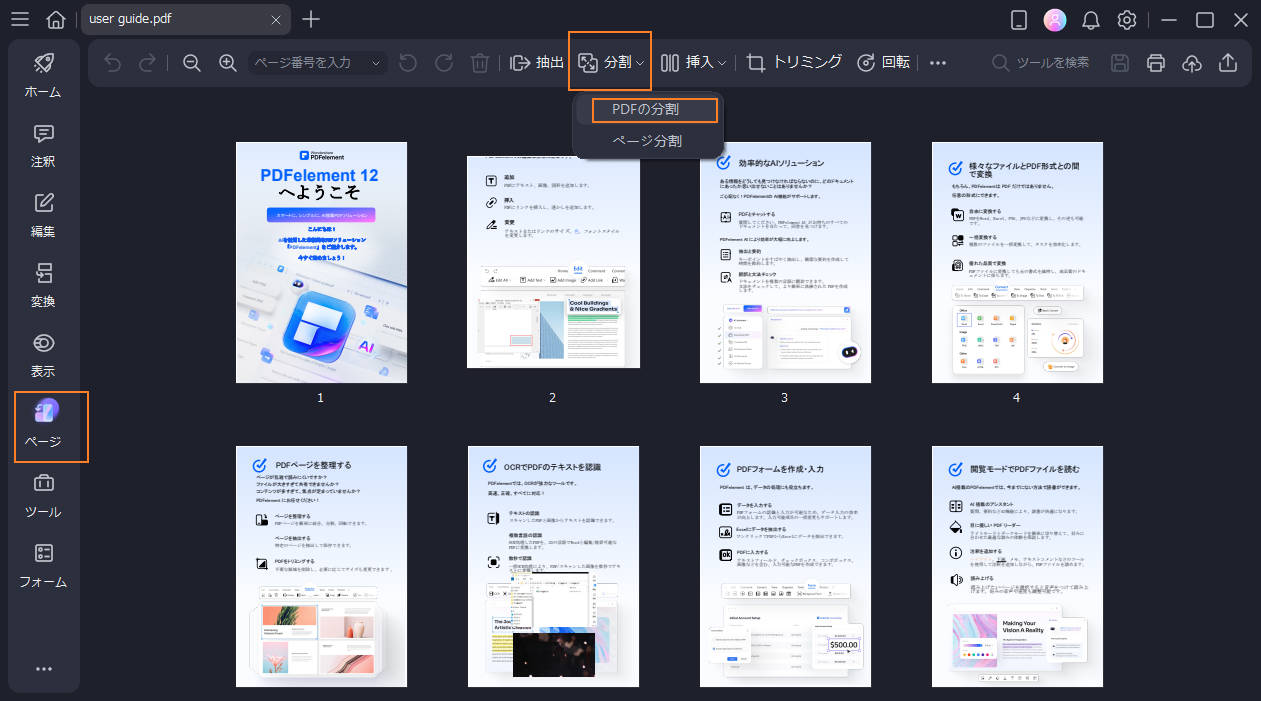Zoom in using the magnifier plus icon
The width and height of the screenshot is (1261, 701).
click(227, 62)
